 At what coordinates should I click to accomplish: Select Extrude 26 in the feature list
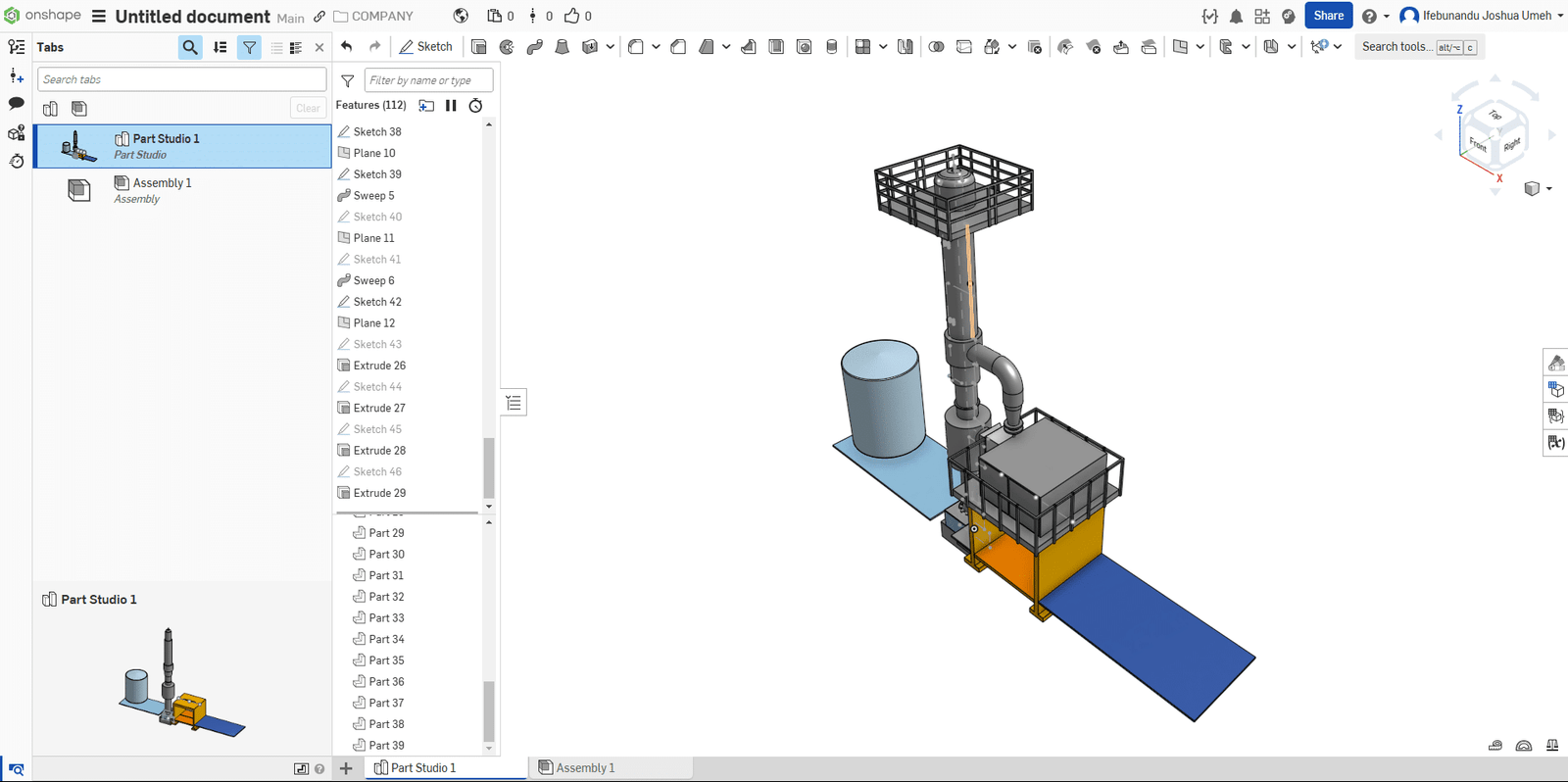tap(379, 366)
